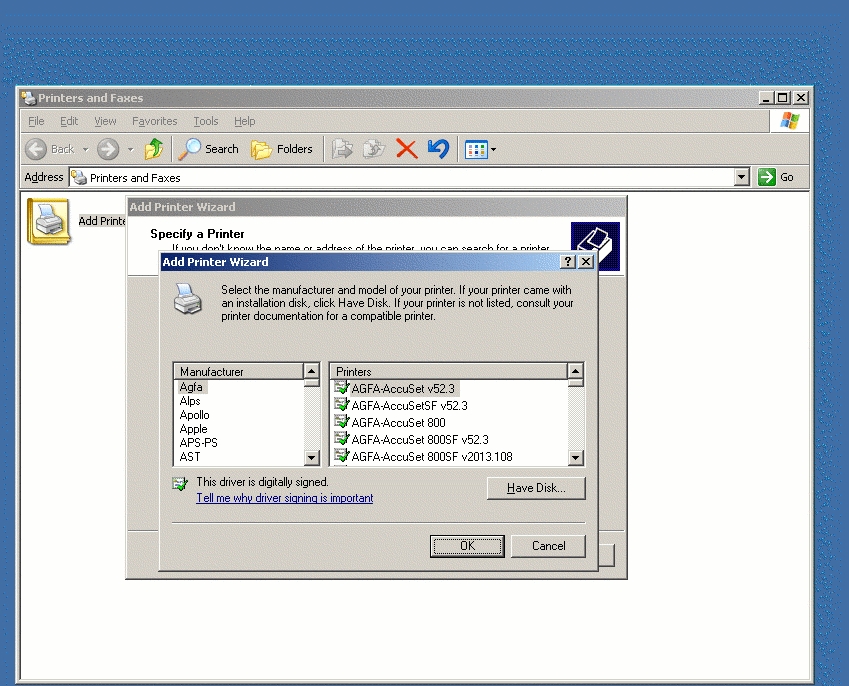Viewport: 849px width, 686px height.
Task: Open the Folders pane icon
Action: [x=261, y=149]
